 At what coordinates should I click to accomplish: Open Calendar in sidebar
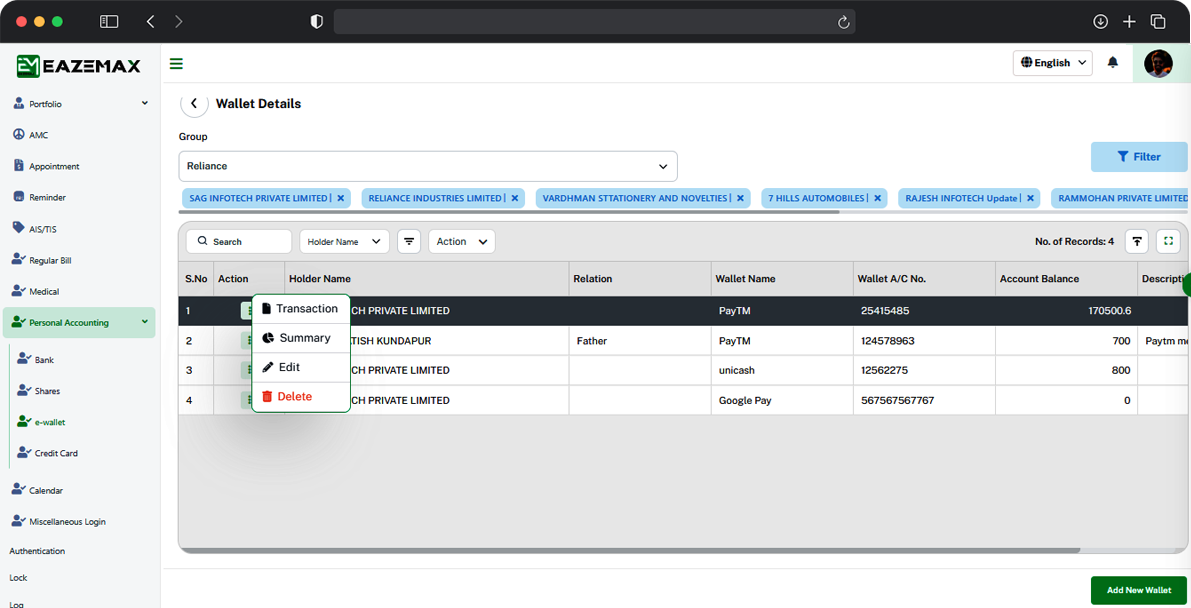(37, 490)
